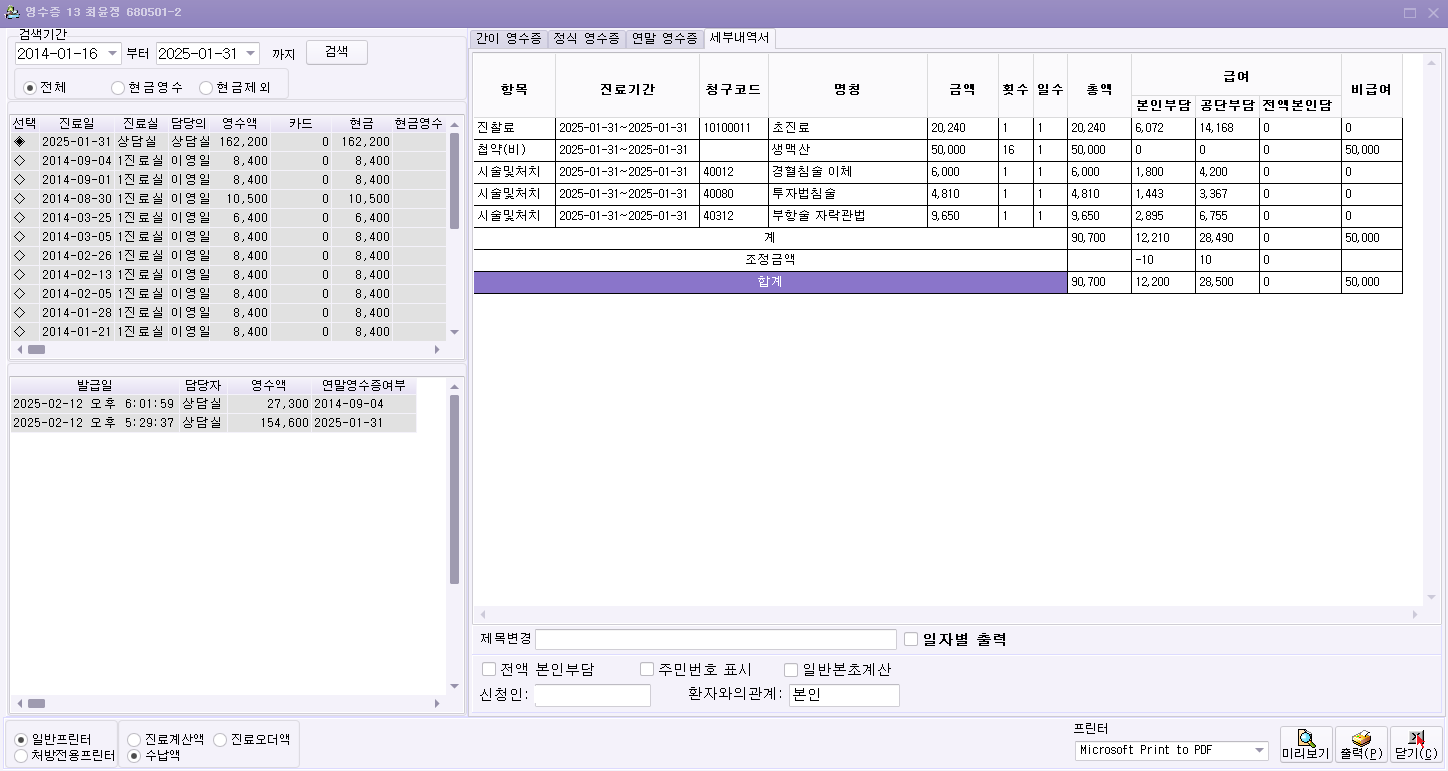The width and height of the screenshot is (1448, 771).
Task: Select the diamond marker for the 2014-09-04 row
Action: pos(19,161)
